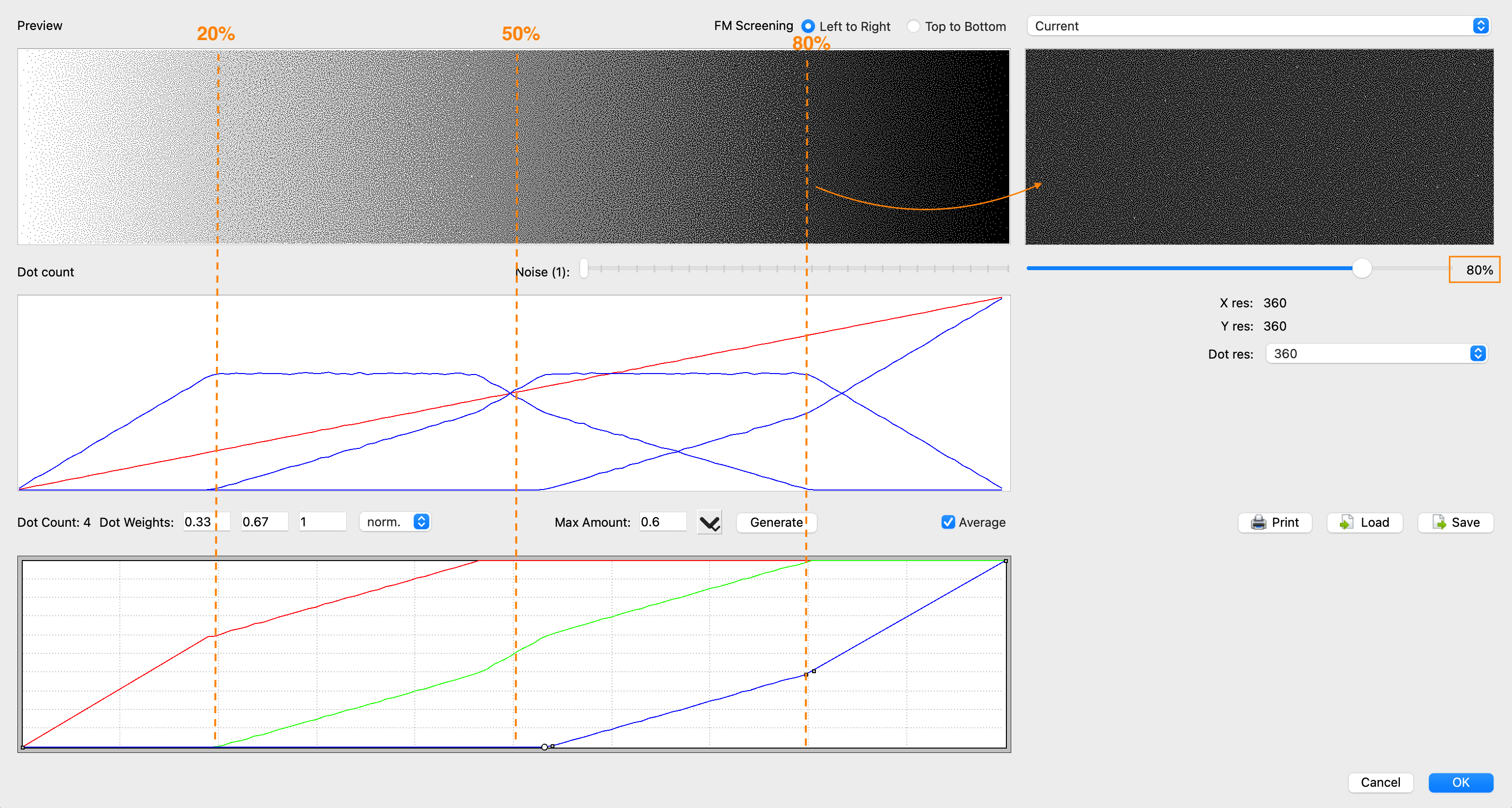Screen dimensions: 1512x808
Task: Select Top to Bottom screening direction
Action: [913, 27]
